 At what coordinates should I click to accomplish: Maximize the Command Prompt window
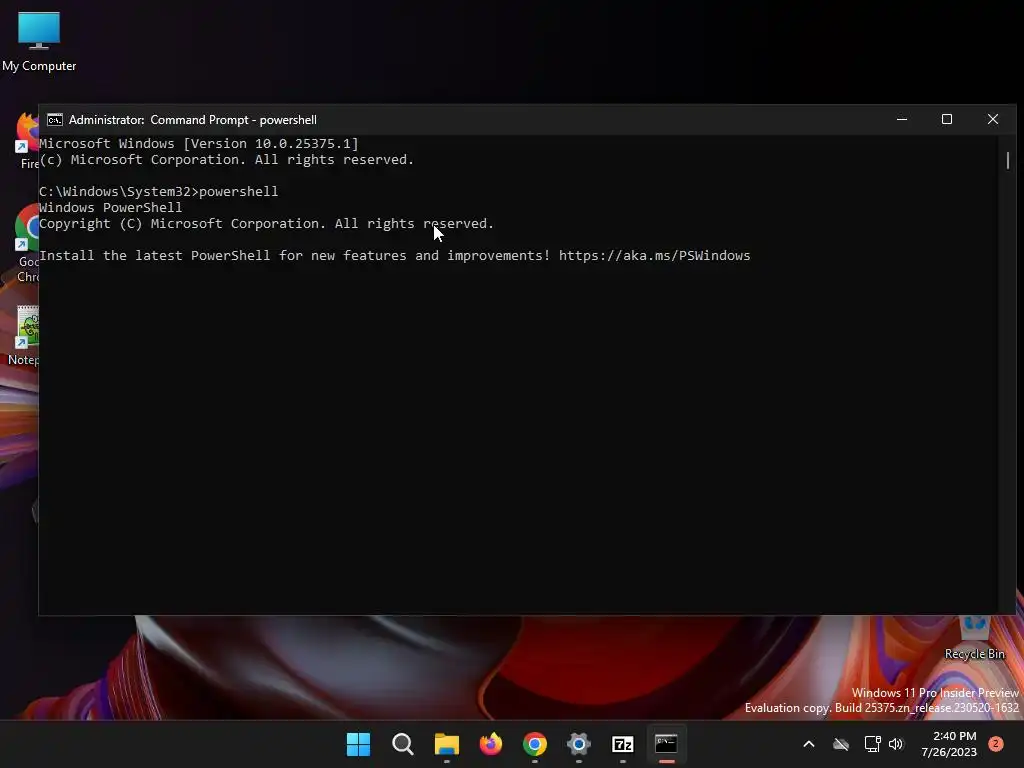pos(947,120)
